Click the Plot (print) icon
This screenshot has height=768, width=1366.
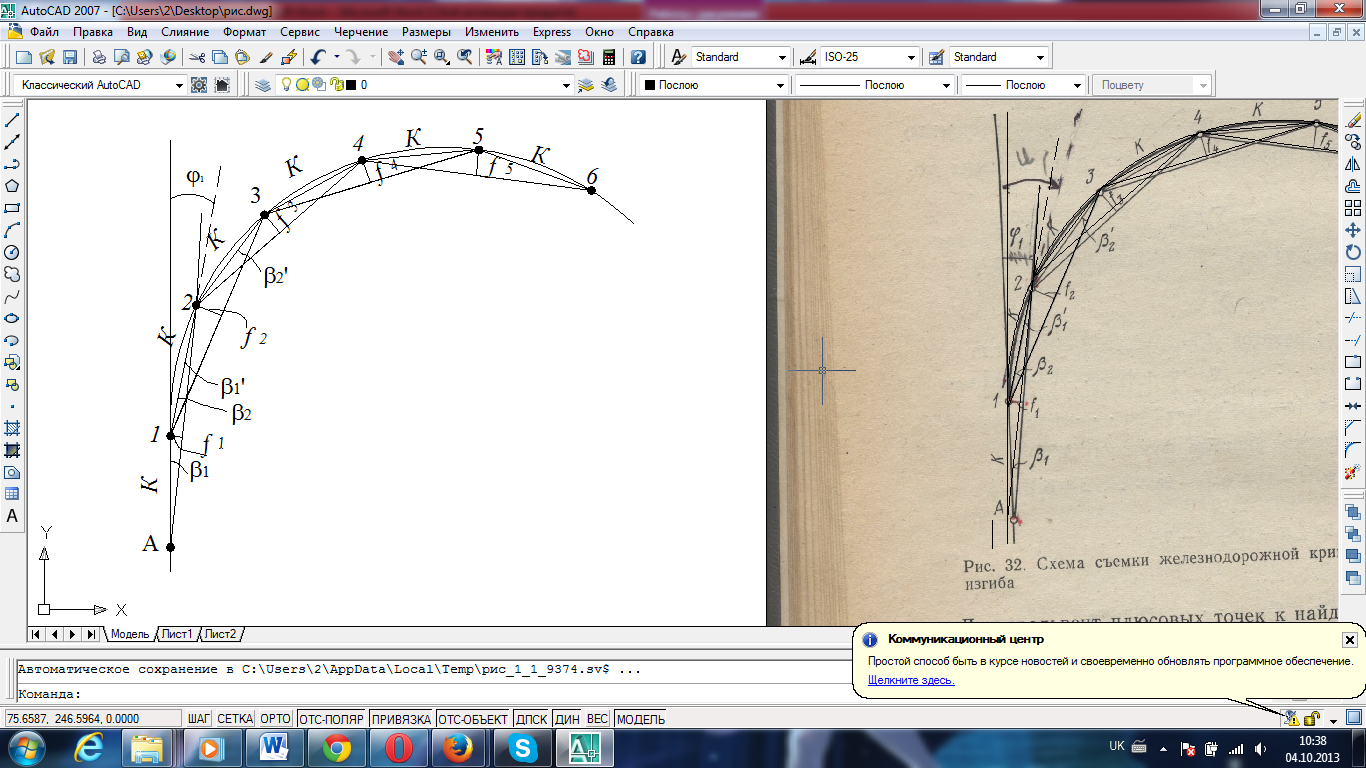tap(99, 57)
